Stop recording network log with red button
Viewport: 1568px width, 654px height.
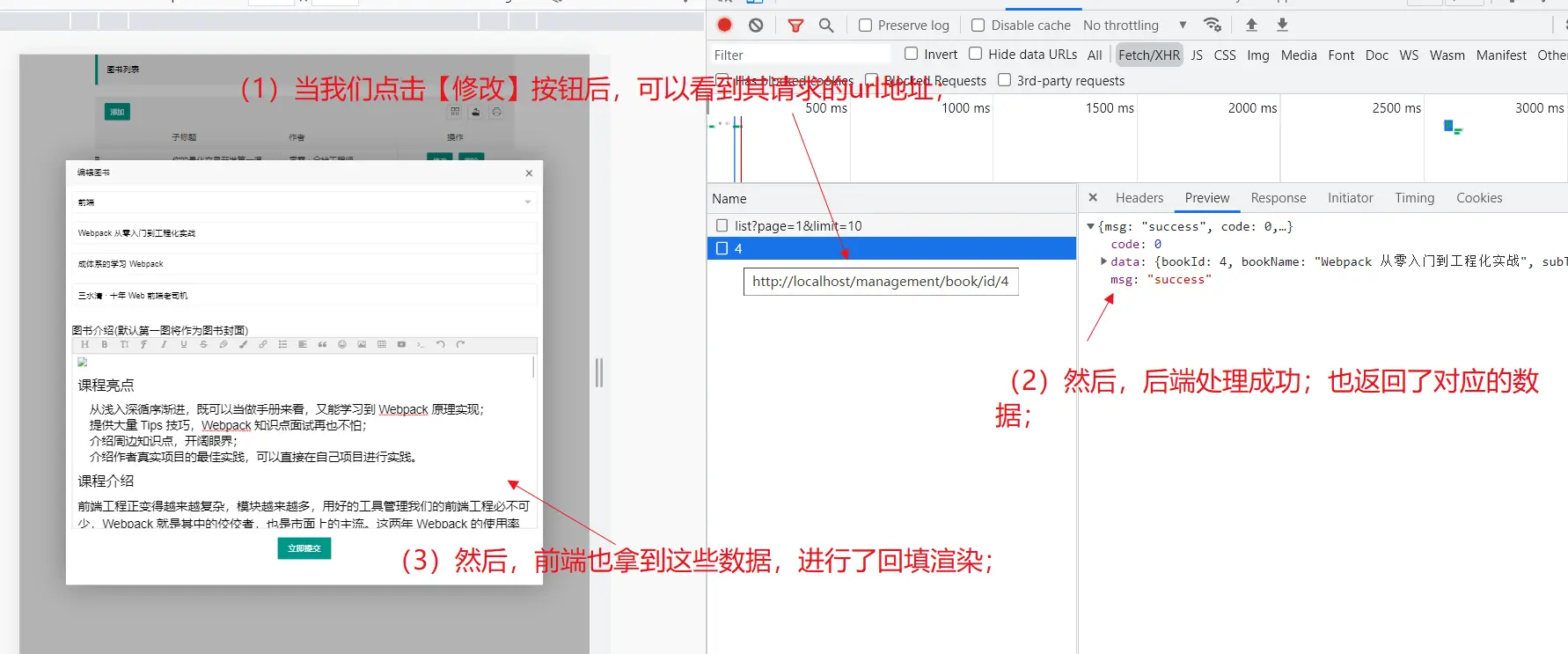pos(724,26)
